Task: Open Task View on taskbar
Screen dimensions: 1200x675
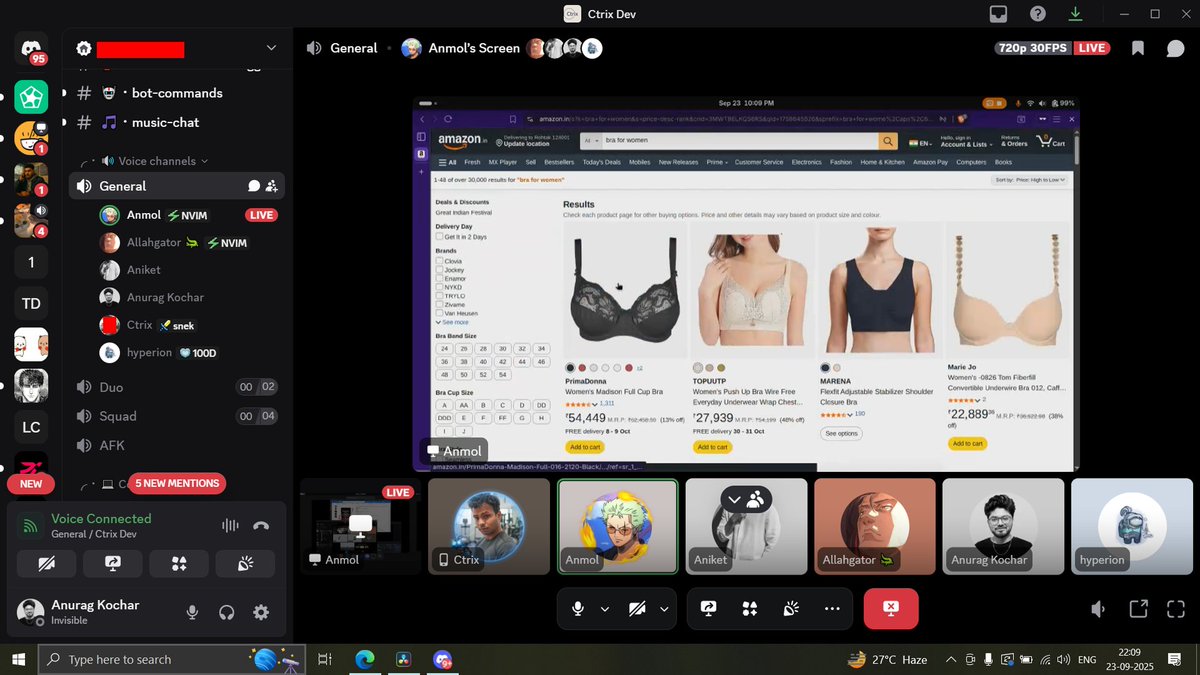Action: (324, 659)
